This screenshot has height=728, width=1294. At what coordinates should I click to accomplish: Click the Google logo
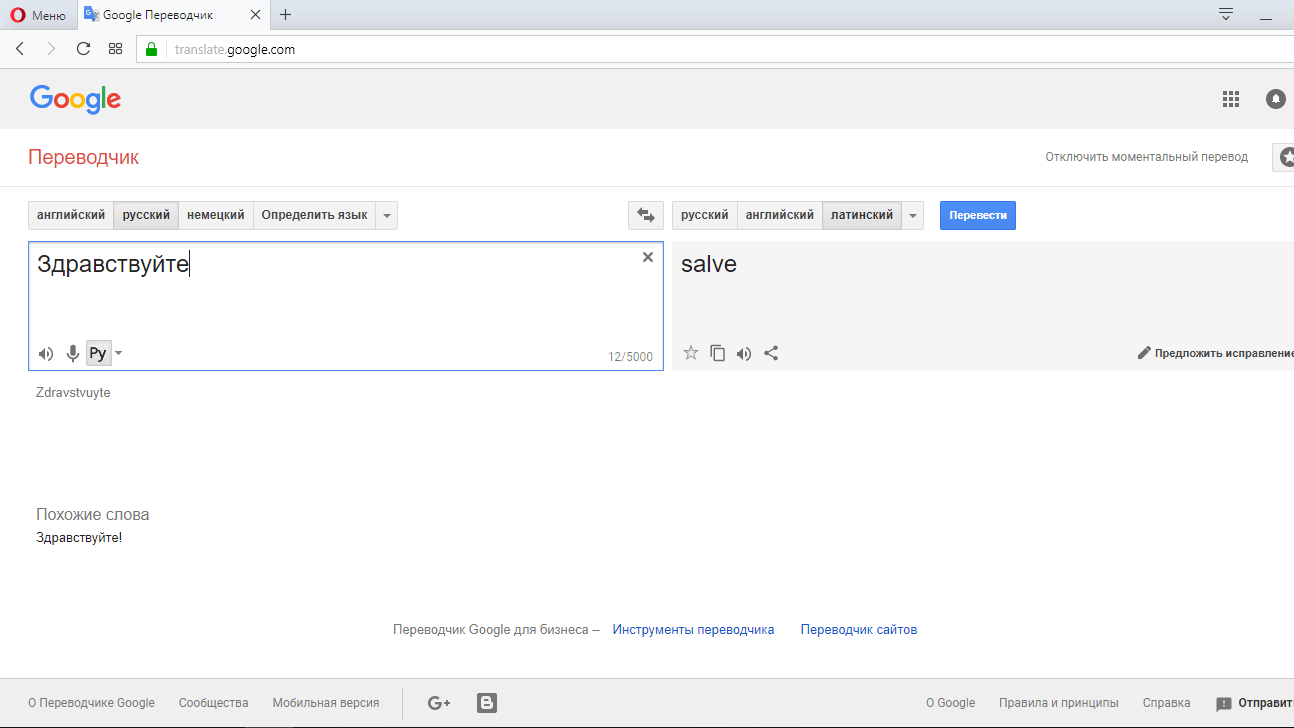click(75, 99)
